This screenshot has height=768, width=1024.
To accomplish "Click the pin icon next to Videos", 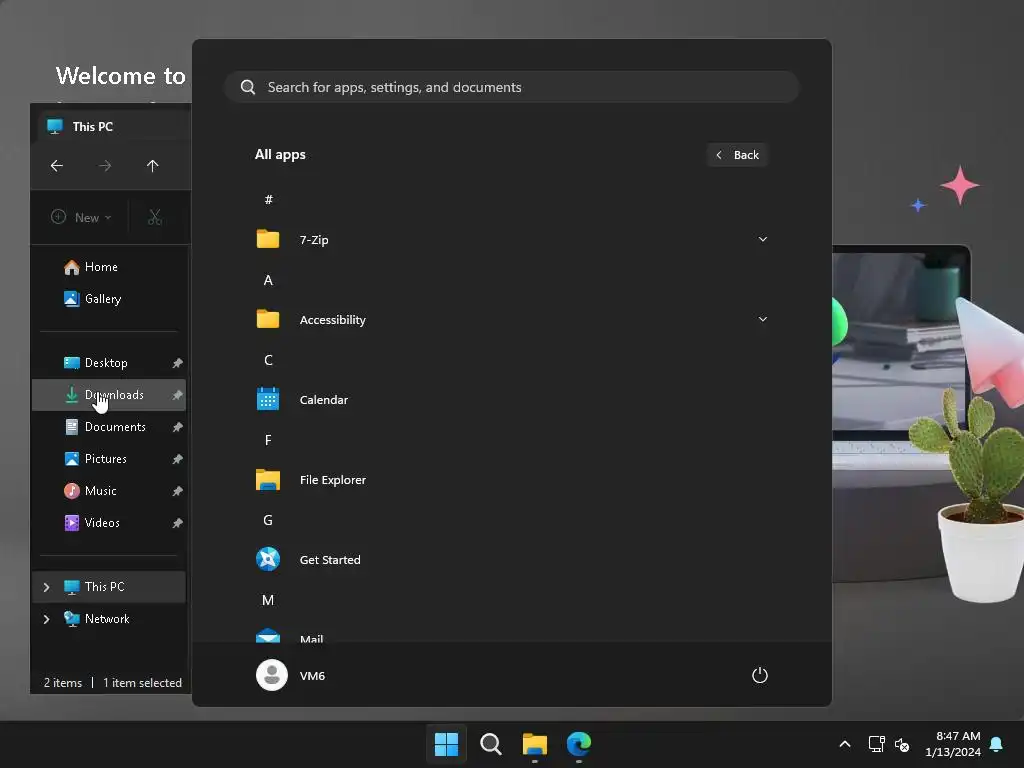I will pyautogui.click(x=177, y=523).
